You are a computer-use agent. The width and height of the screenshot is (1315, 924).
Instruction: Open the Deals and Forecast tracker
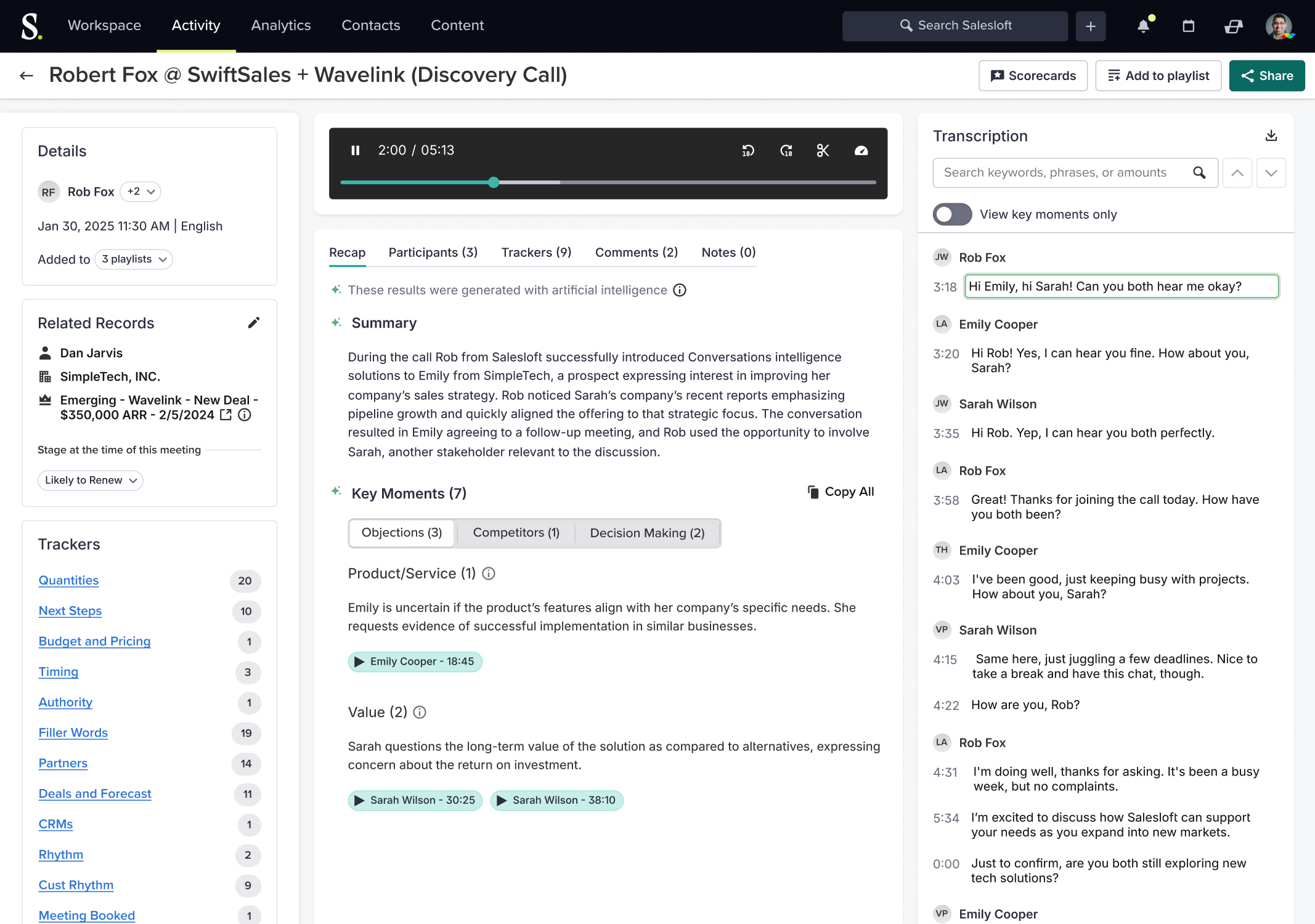[x=95, y=794]
